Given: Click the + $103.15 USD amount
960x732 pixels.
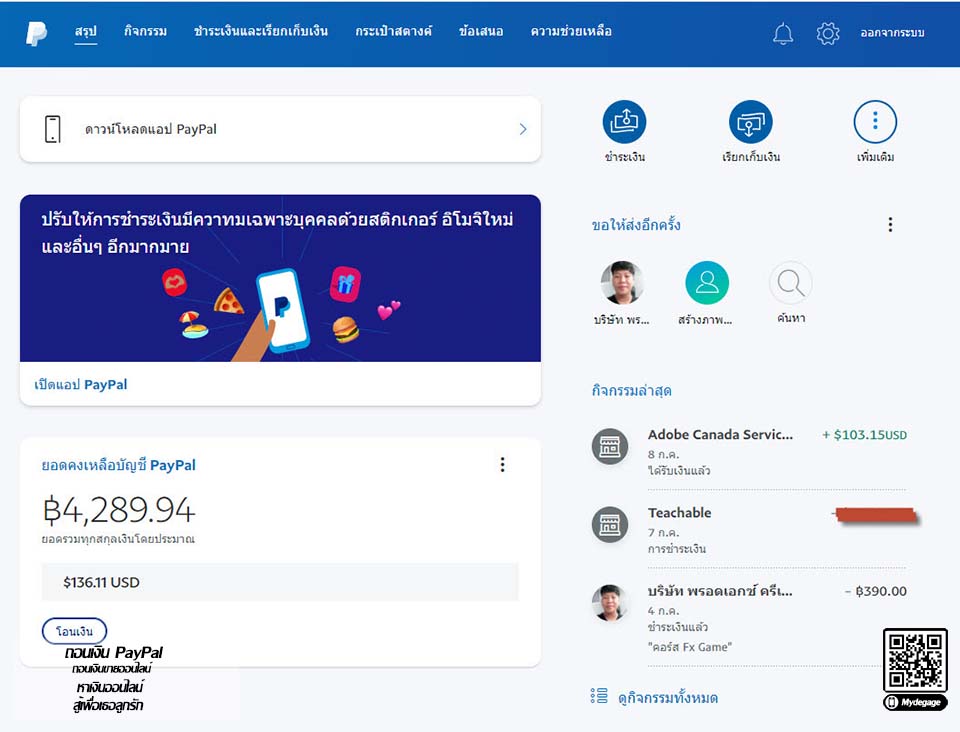Looking at the screenshot, I should [864, 435].
